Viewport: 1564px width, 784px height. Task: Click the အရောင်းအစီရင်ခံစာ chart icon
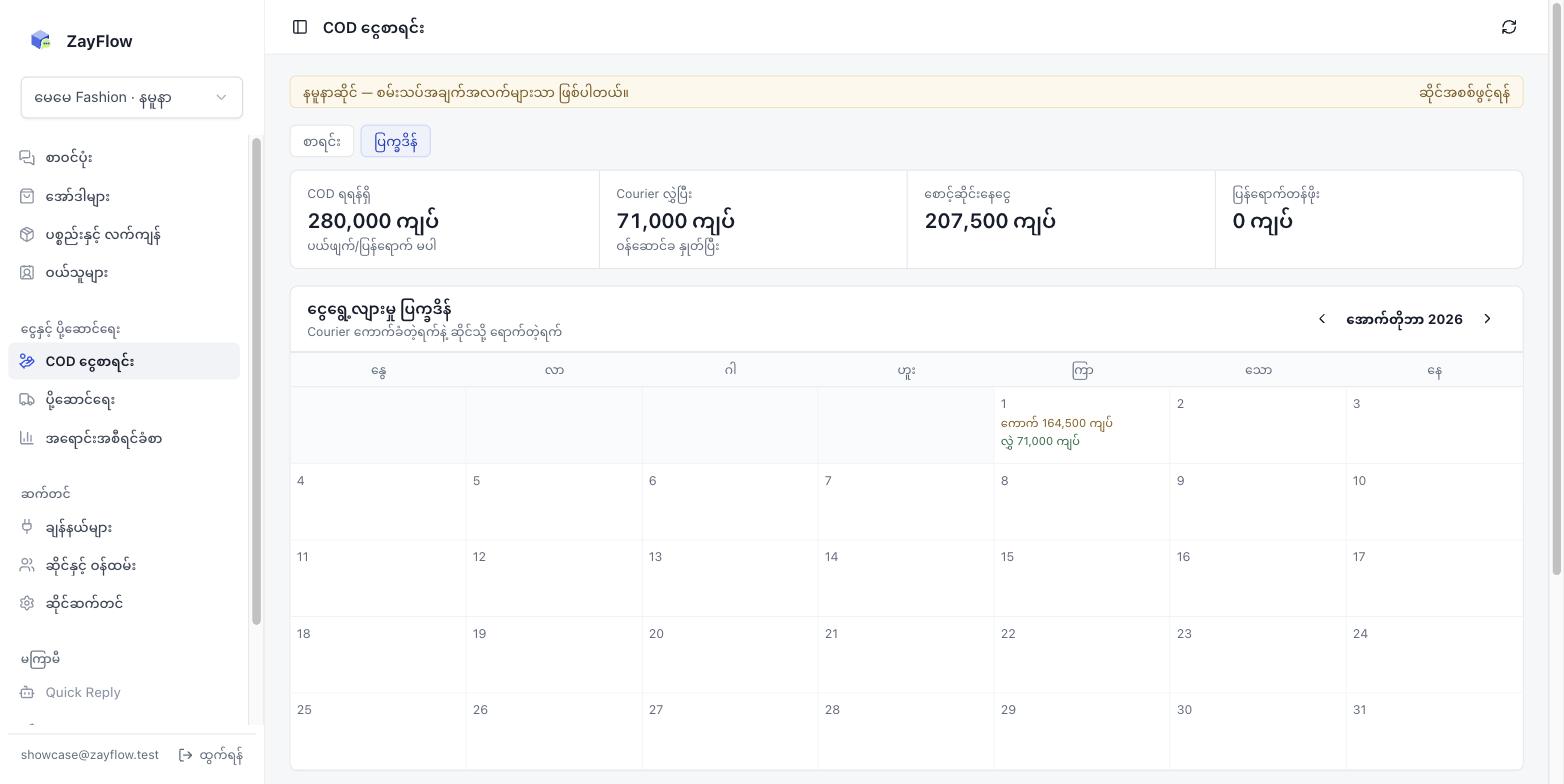pos(27,438)
